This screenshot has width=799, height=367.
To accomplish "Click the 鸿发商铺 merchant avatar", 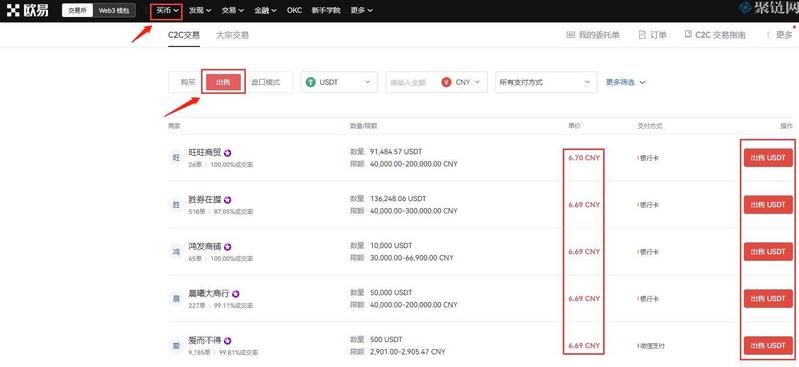I will pos(176,251).
